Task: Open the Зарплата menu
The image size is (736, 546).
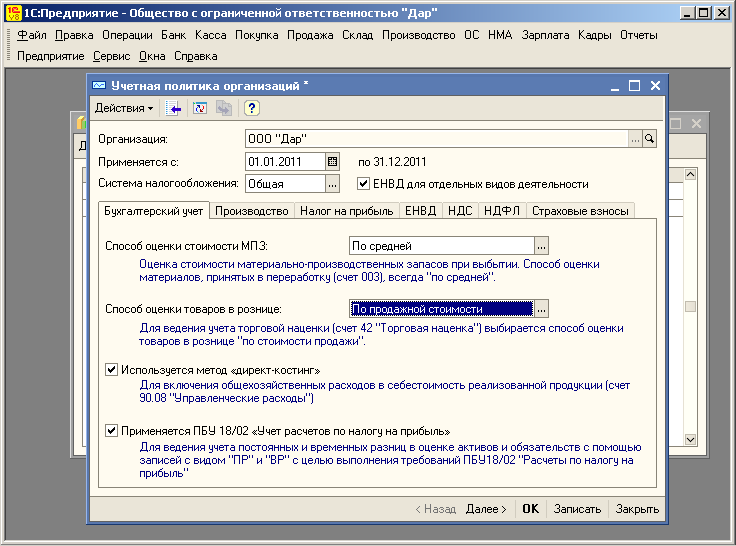Action: (545, 35)
